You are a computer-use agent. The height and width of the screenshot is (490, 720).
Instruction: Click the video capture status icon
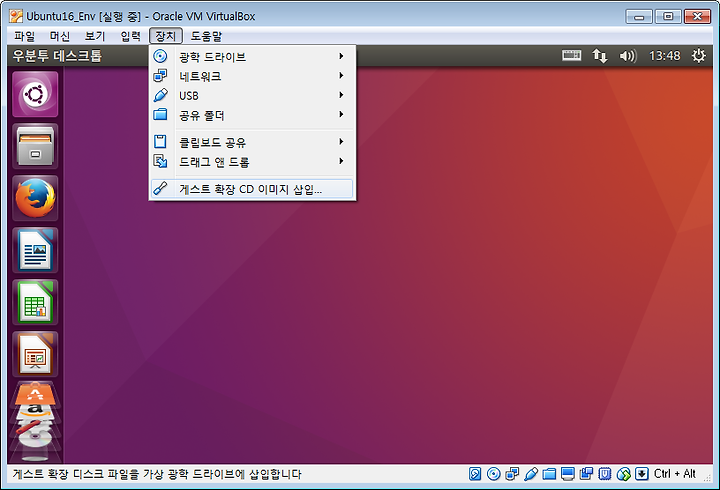coord(586,473)
